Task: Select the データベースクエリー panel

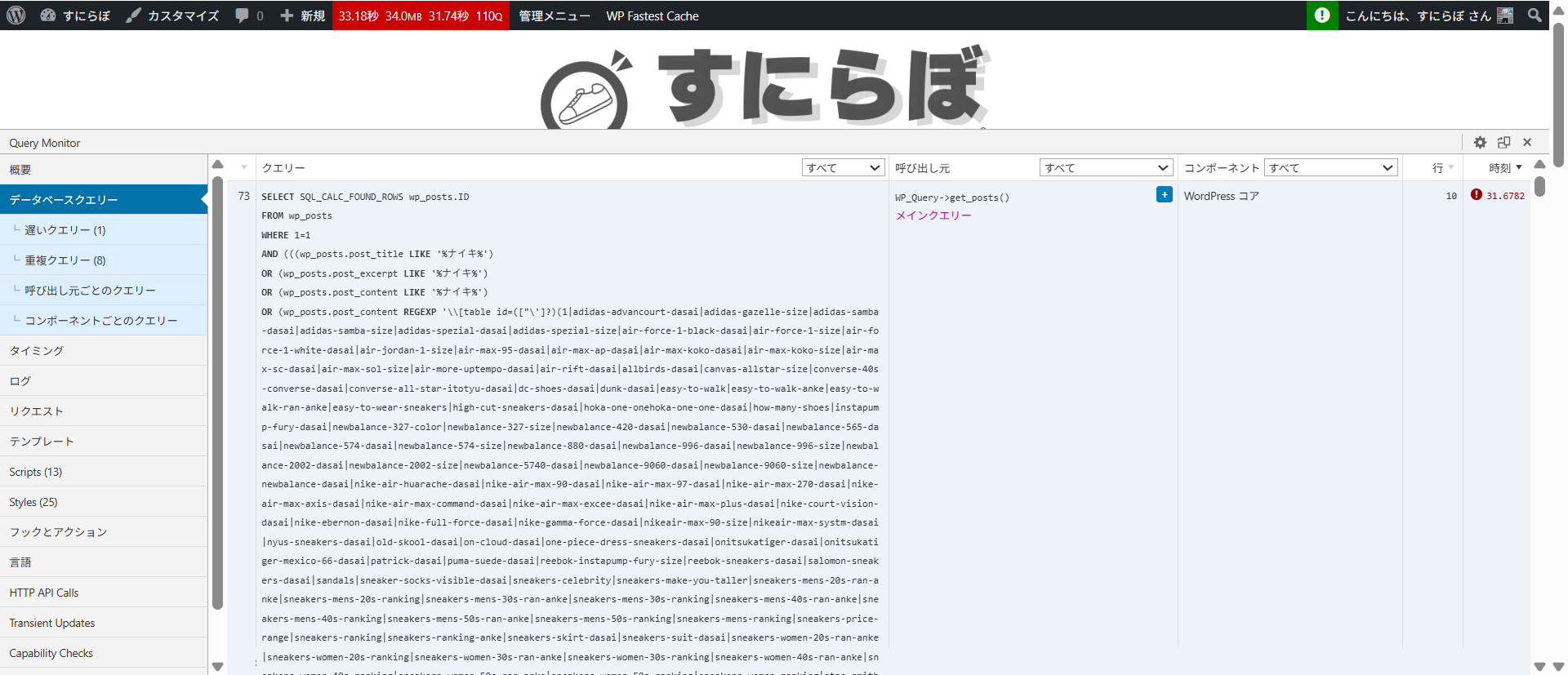Action: click(104, 199)
